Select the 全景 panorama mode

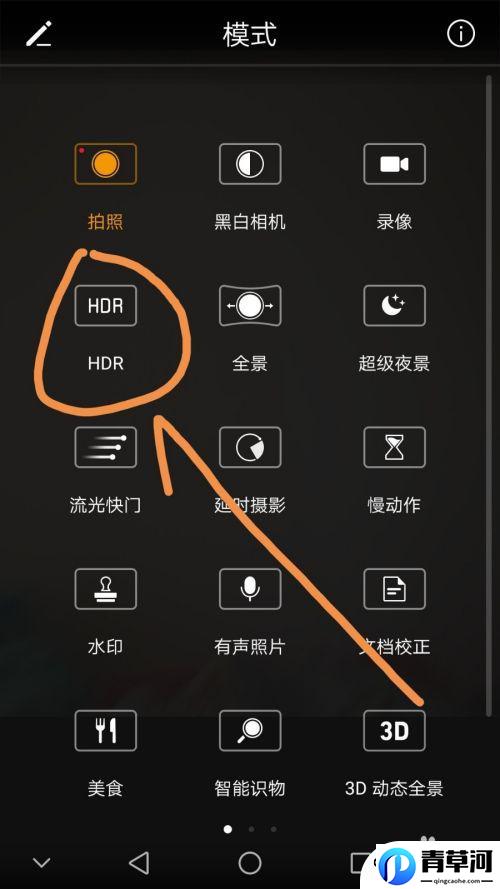250,306
